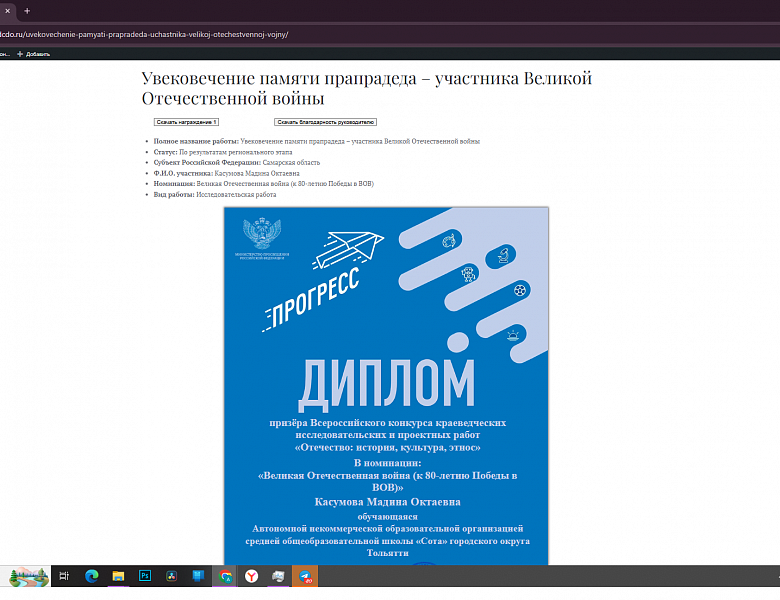Click the 'Статус: По результатам регионального этапа' line
This screenshot has height=600, width=780.
[223, 152]
